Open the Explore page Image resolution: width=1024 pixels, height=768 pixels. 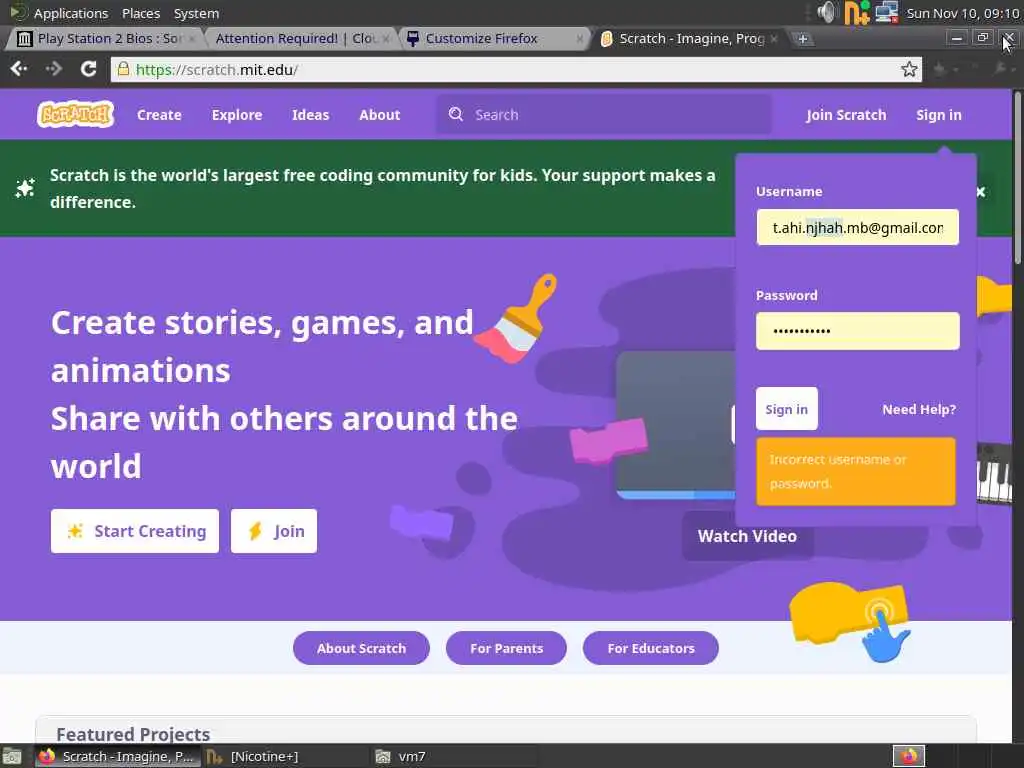[237, 115]
